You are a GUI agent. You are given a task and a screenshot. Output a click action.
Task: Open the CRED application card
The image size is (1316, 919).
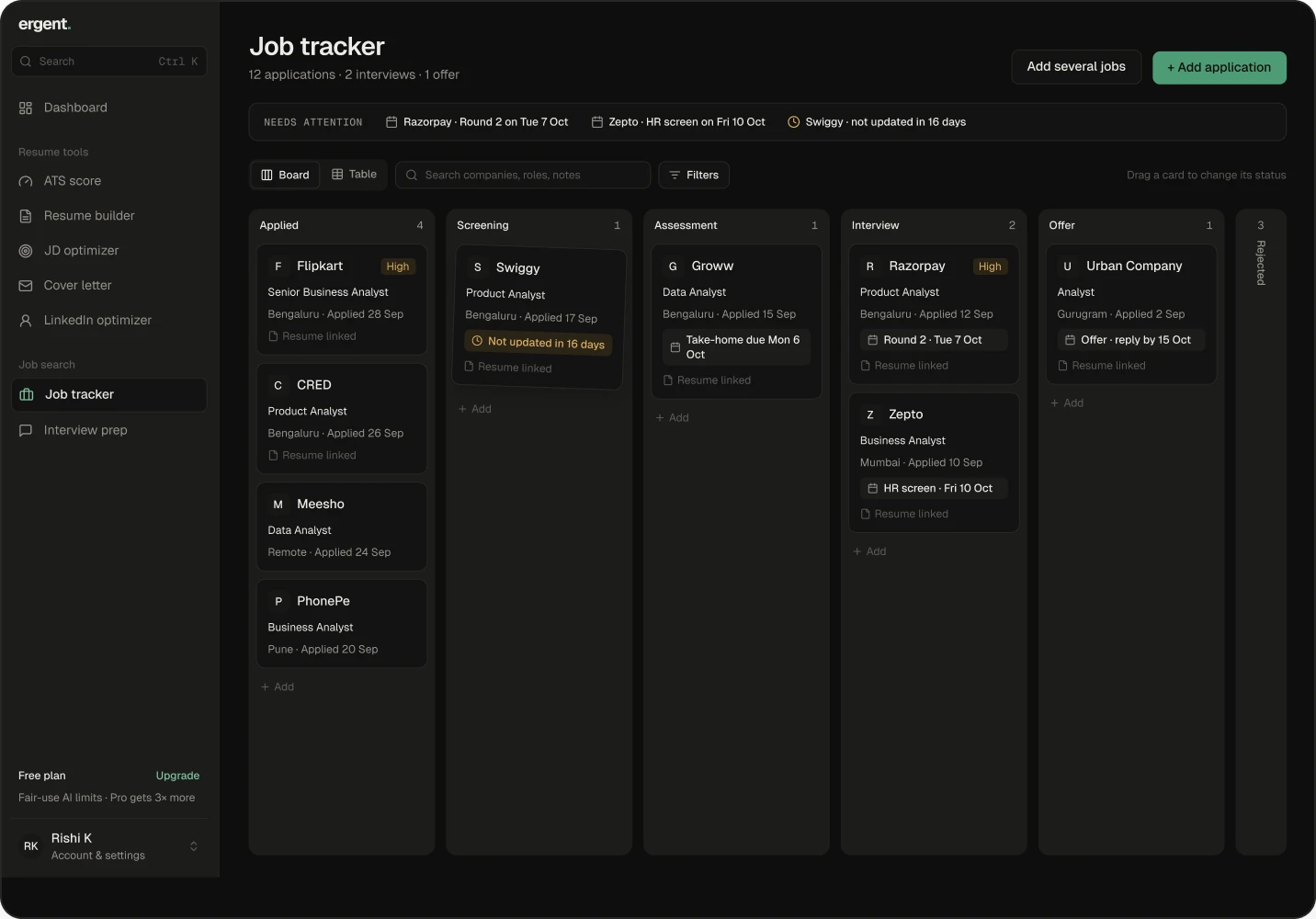click(342, 419)
